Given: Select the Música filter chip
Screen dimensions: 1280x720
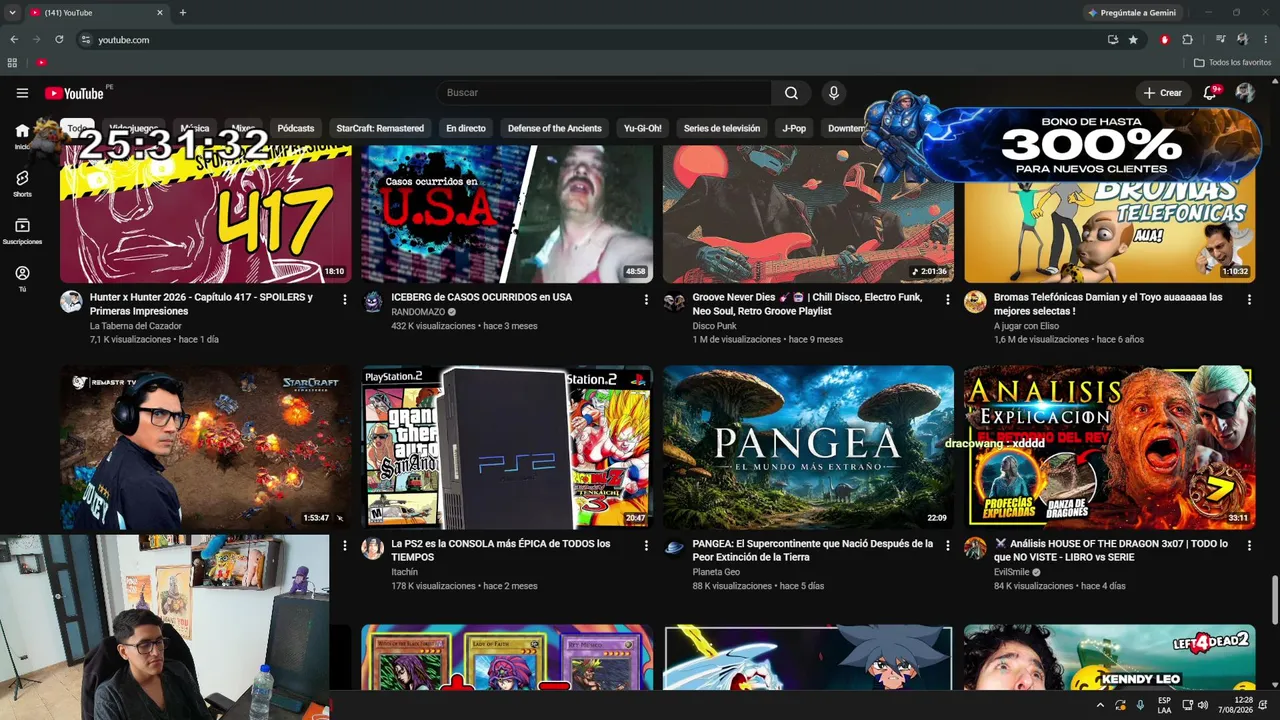Looking at the screenshot, I should (195, 128).
